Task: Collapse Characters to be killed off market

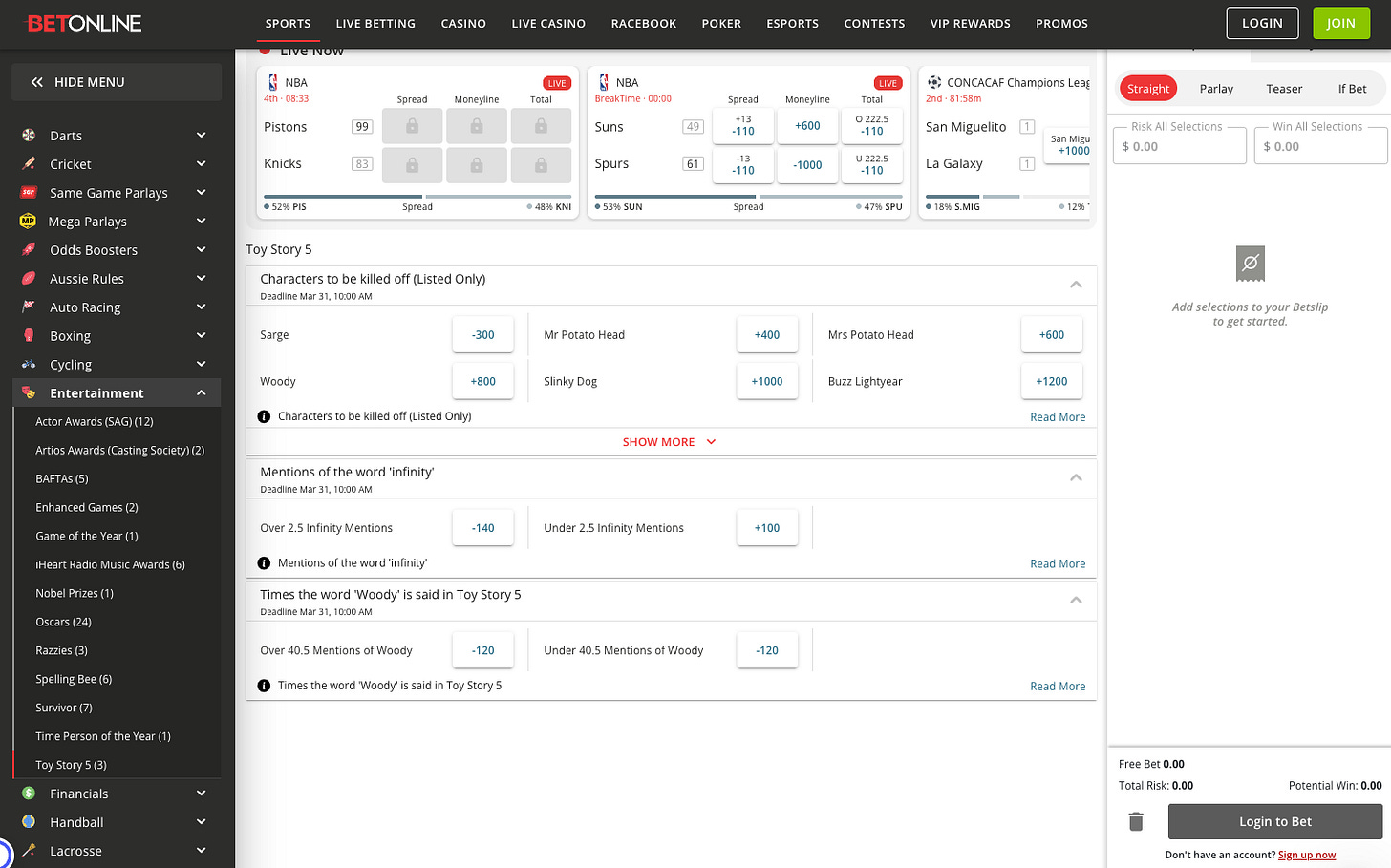Action: click(x=1076, y=285)
